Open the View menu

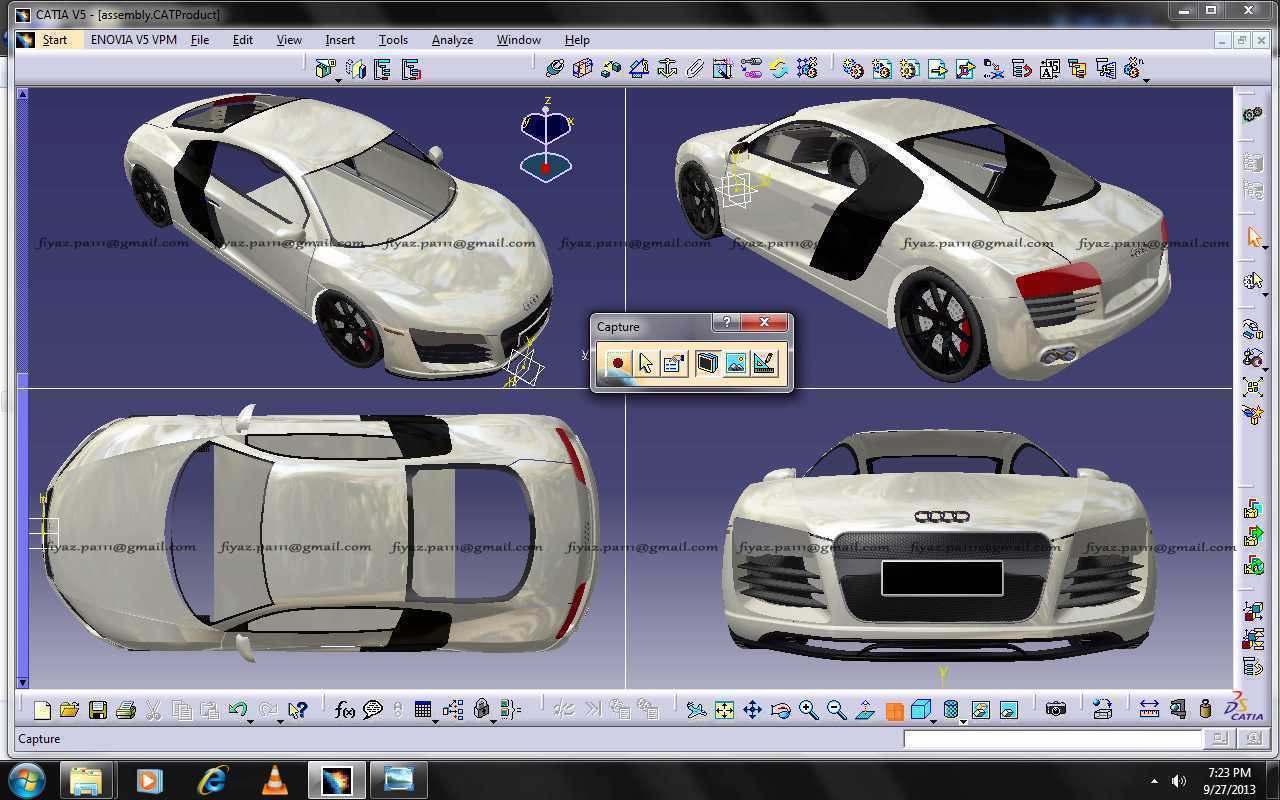coord(289,40)
